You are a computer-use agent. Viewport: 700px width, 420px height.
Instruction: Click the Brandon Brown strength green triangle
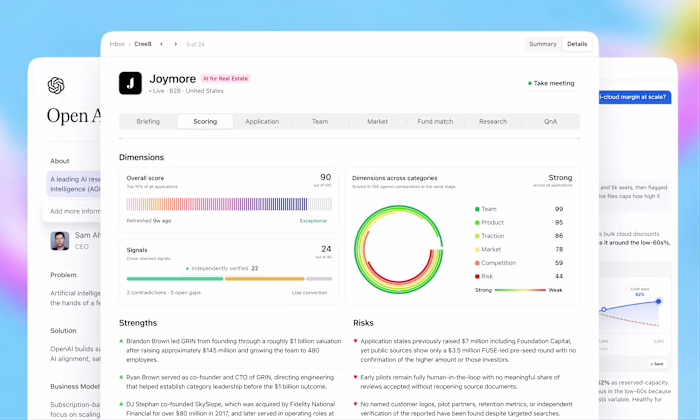point(121,341)
